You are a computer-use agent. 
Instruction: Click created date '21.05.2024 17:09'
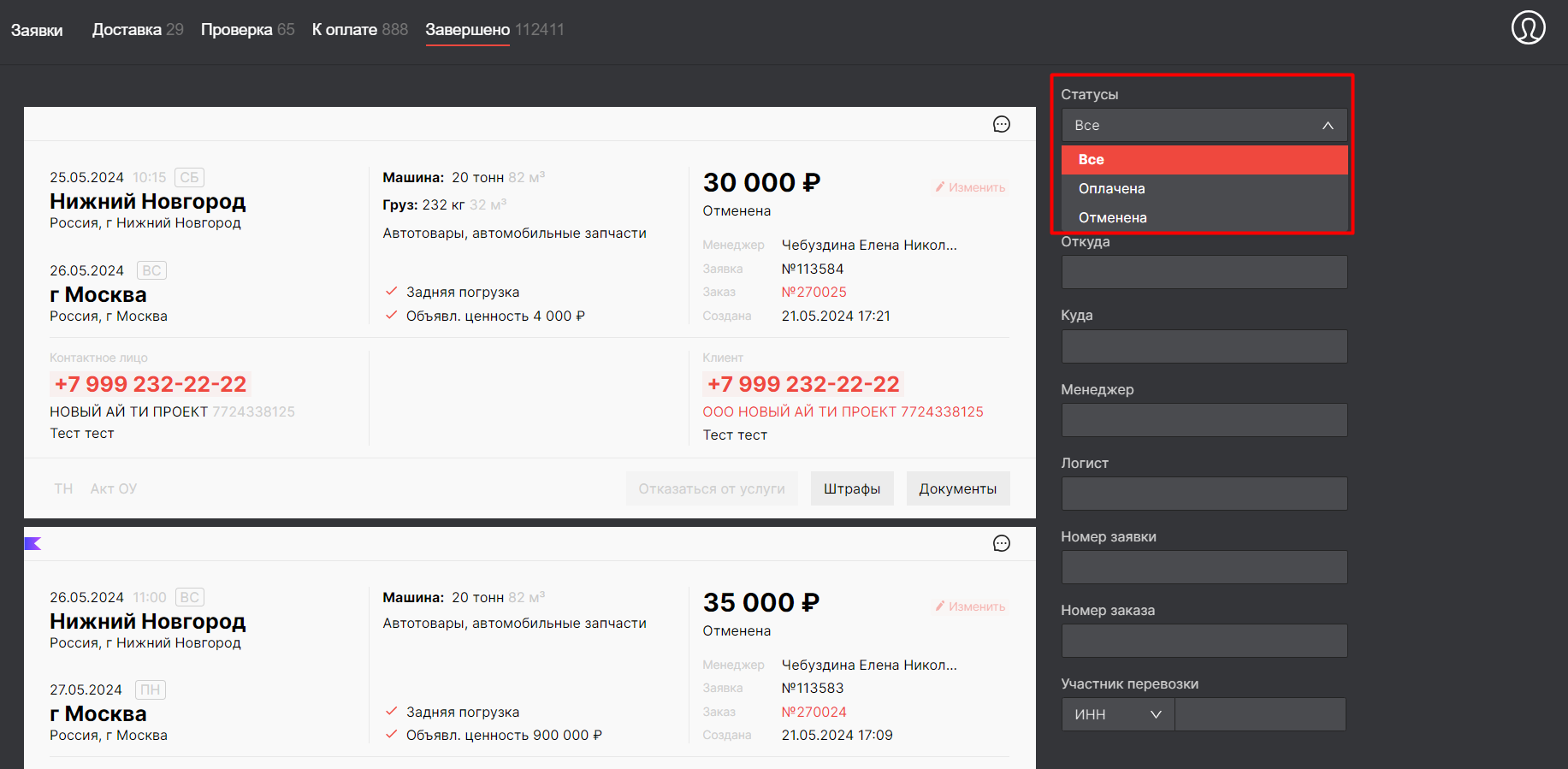[837, 736]
